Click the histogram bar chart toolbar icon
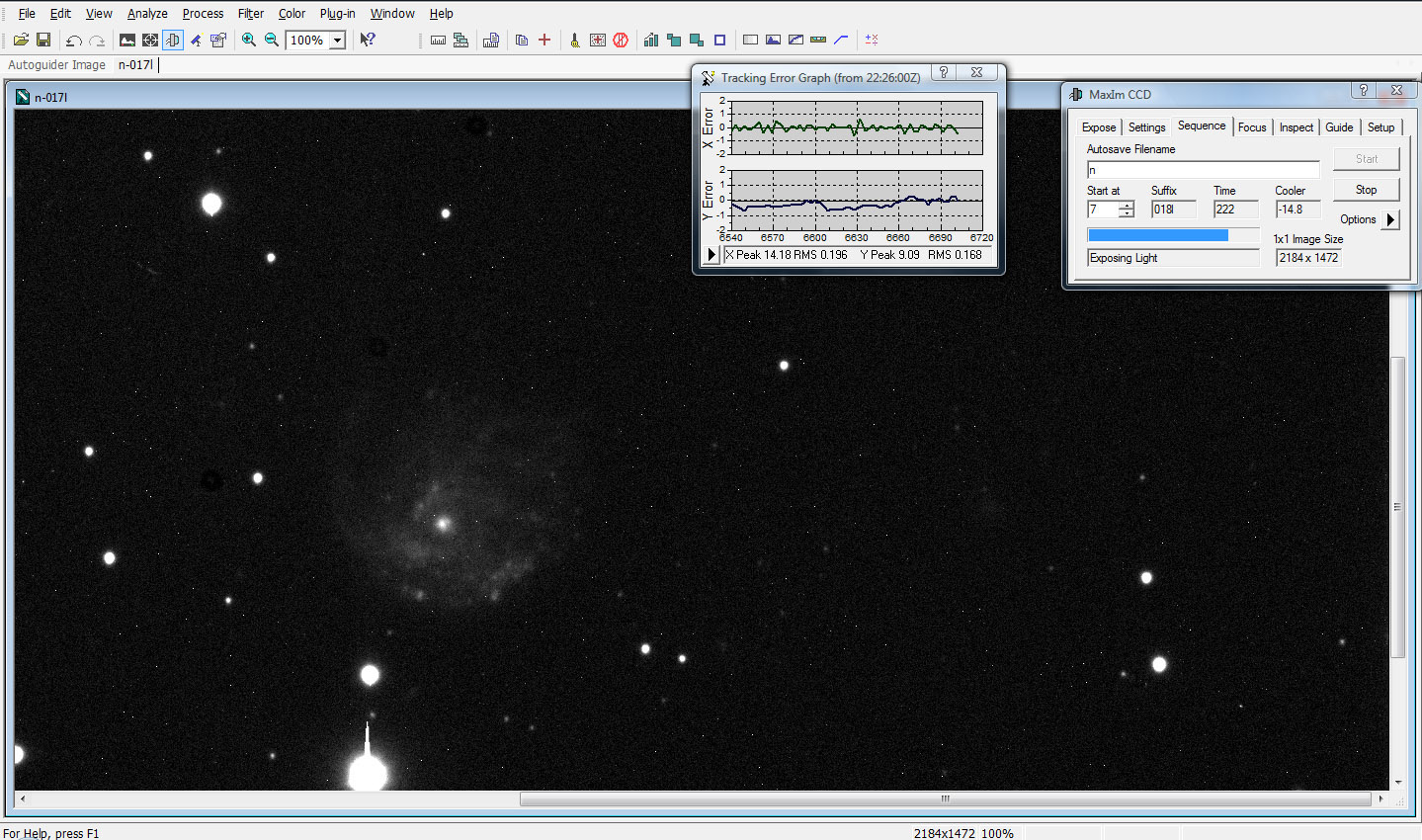 tap(651, 41)
